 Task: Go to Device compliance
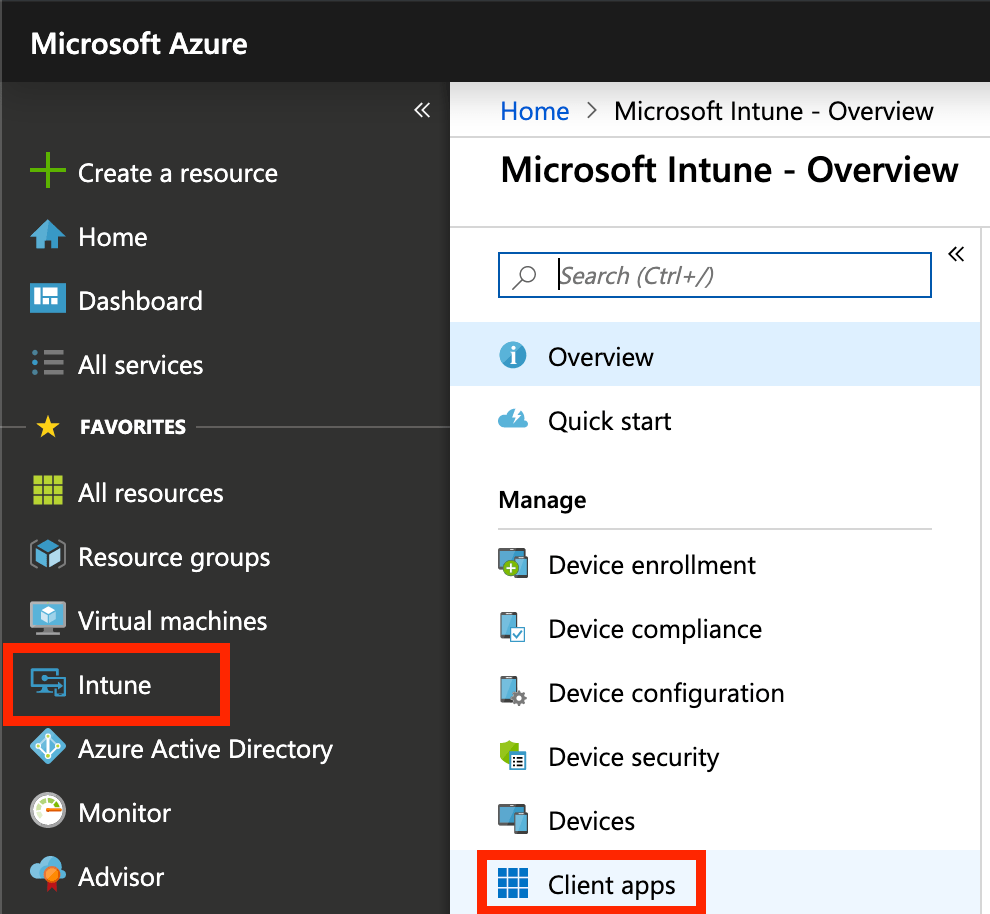click(655, 629)
